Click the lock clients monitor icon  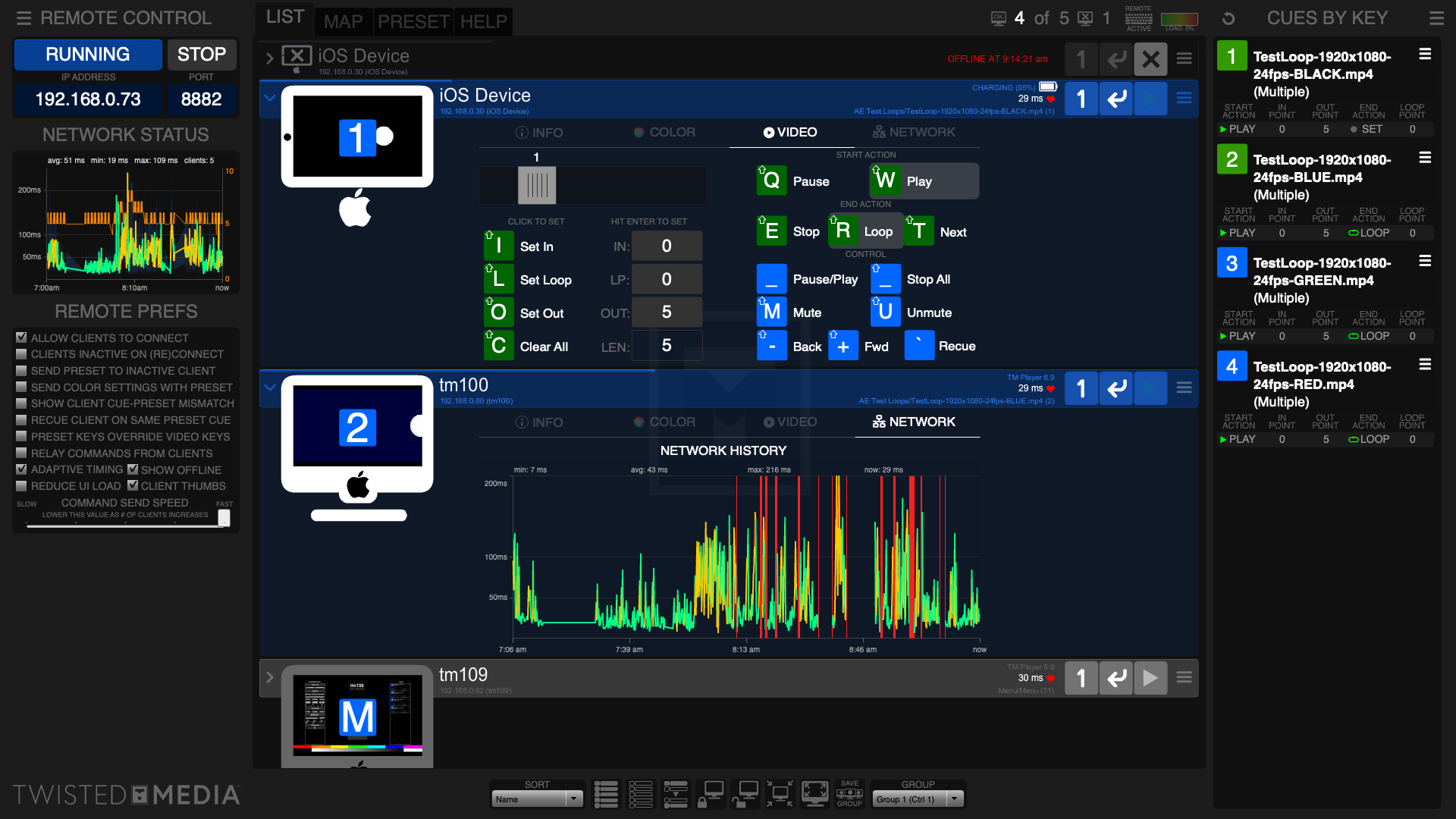(x=711, y=794)
